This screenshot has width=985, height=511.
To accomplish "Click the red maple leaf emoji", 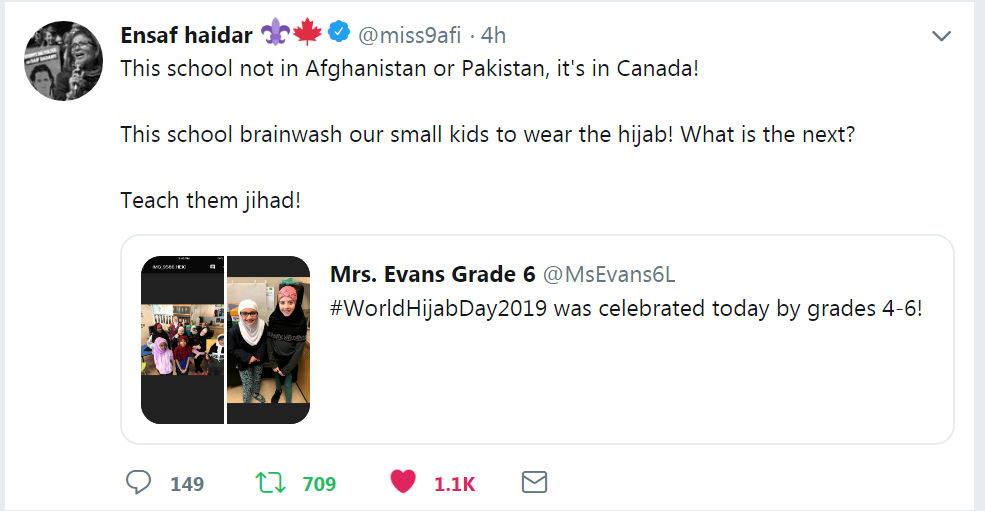I will 306,34.
